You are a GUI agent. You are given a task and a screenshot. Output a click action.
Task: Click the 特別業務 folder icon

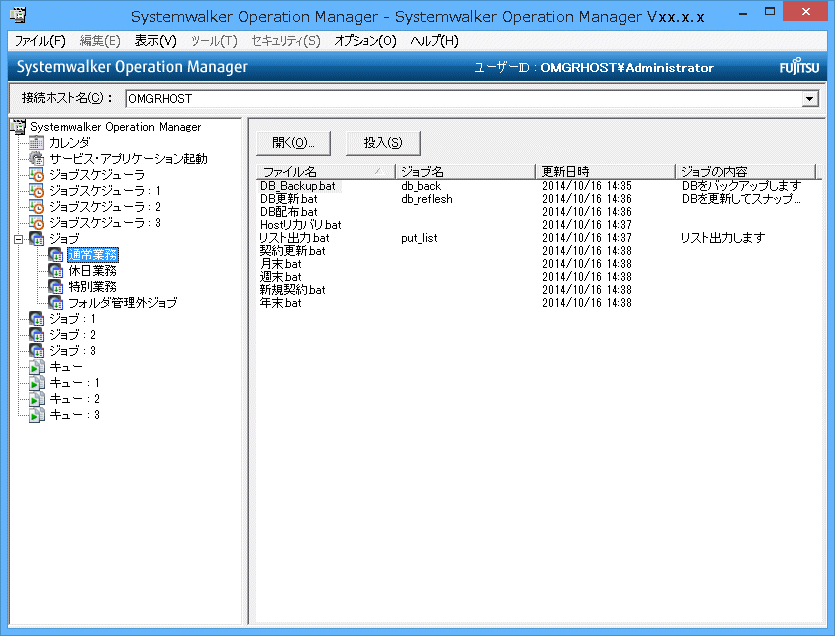(56, 287)
